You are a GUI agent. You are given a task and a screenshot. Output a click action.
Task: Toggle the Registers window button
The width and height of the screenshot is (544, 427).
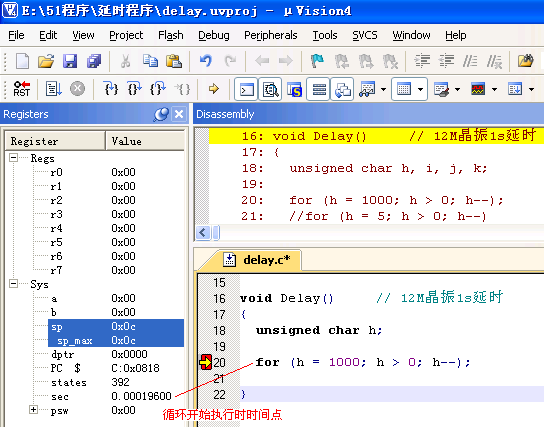(318, 89)
